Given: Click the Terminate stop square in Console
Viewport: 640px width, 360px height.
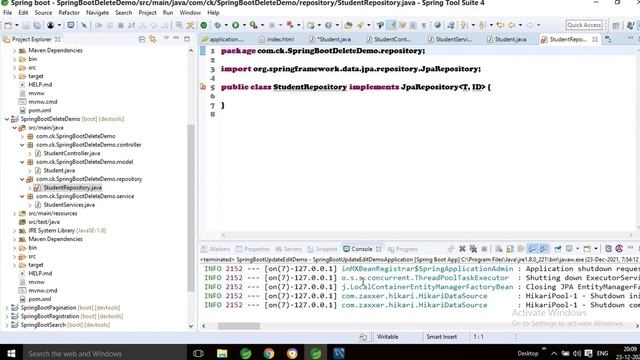Looking at the screenshot, I should click(484, 249).
